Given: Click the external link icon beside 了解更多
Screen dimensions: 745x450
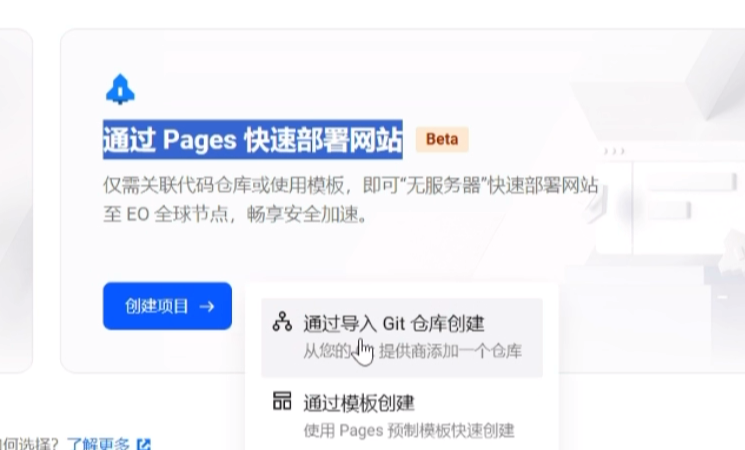Looking at the screenshot, I should pyautogui.click(x=143, y=445).
